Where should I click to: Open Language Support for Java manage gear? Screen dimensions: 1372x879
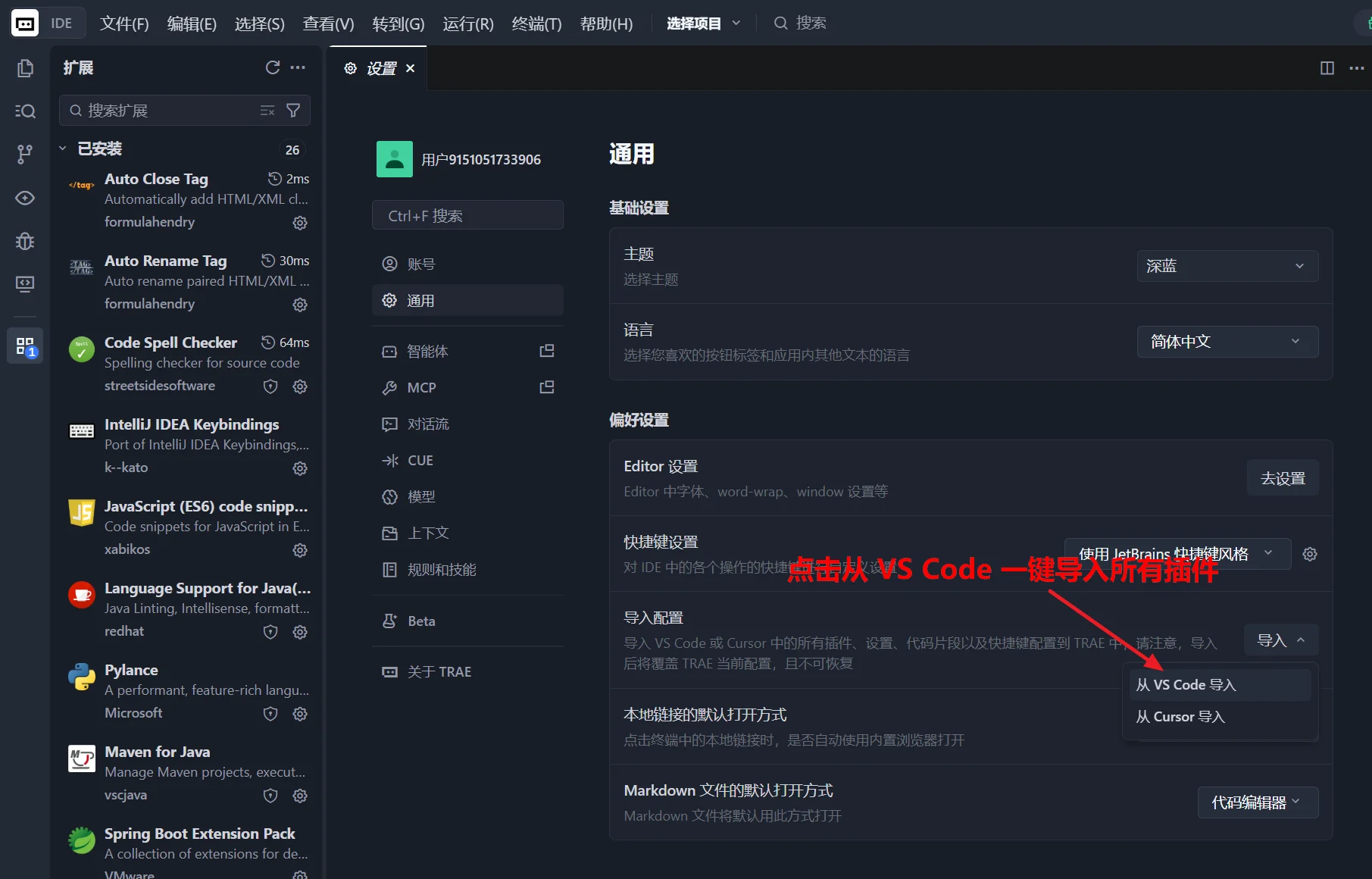(300, 632)
